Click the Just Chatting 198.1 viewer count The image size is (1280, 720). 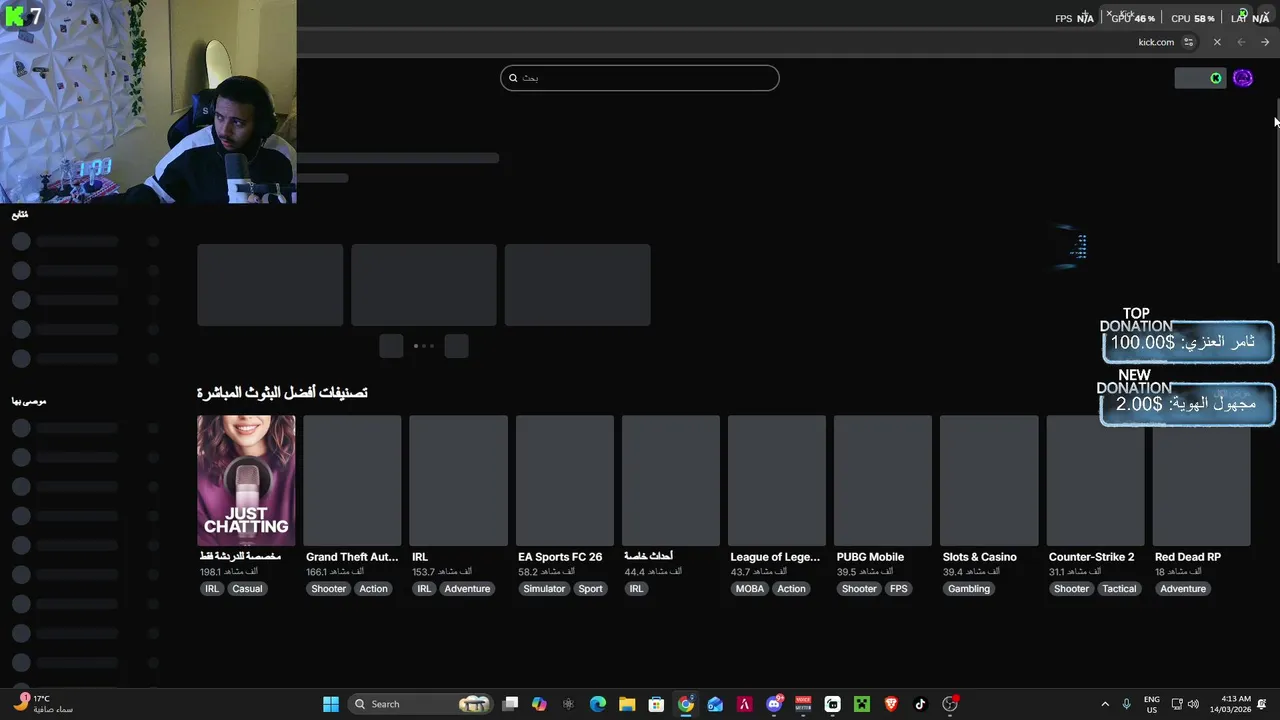click(x=228, y=572)
